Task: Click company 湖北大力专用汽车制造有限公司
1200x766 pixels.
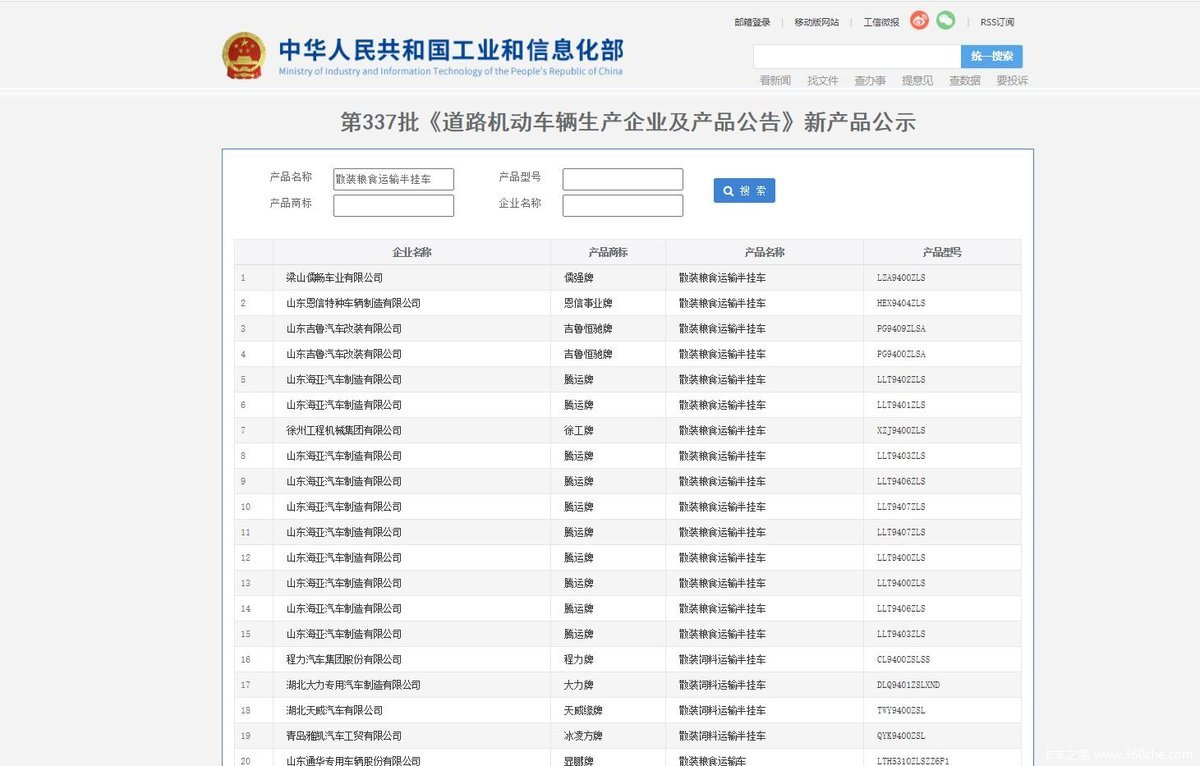Action: tap(353, 685)
